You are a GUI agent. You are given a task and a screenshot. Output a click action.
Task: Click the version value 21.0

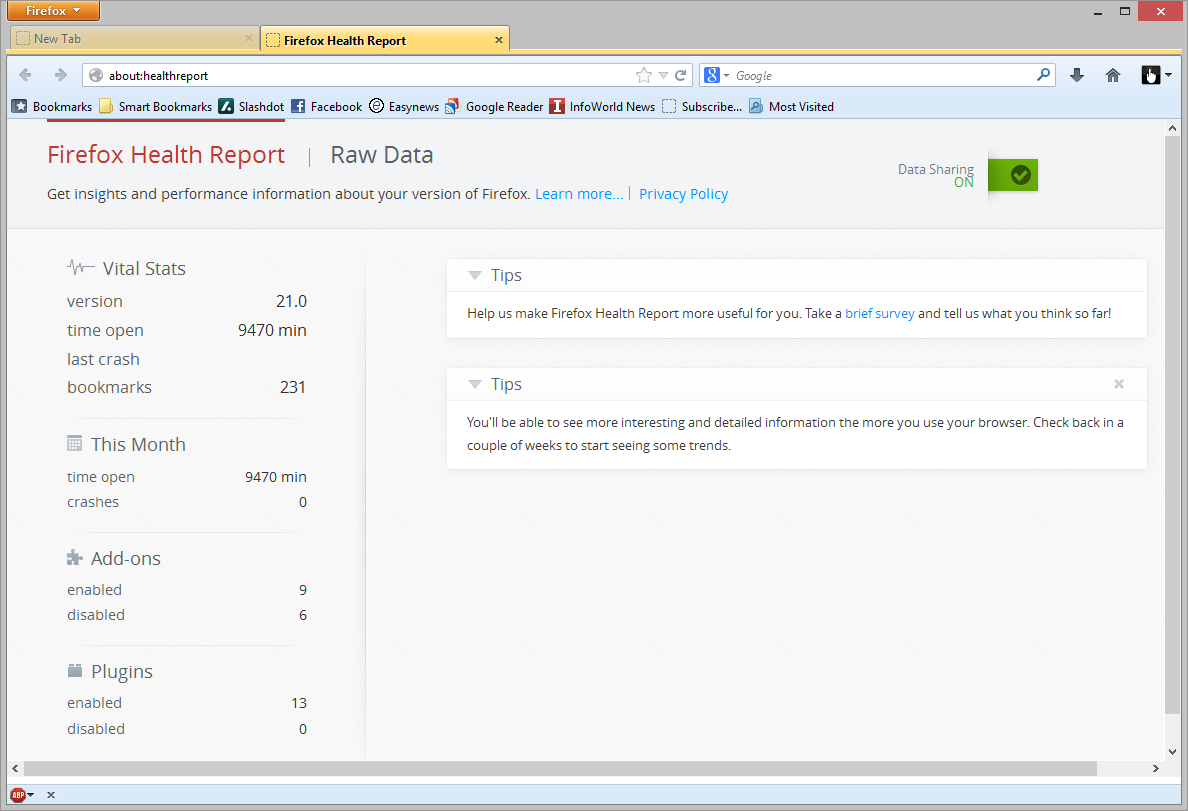(x=291, y=301)
